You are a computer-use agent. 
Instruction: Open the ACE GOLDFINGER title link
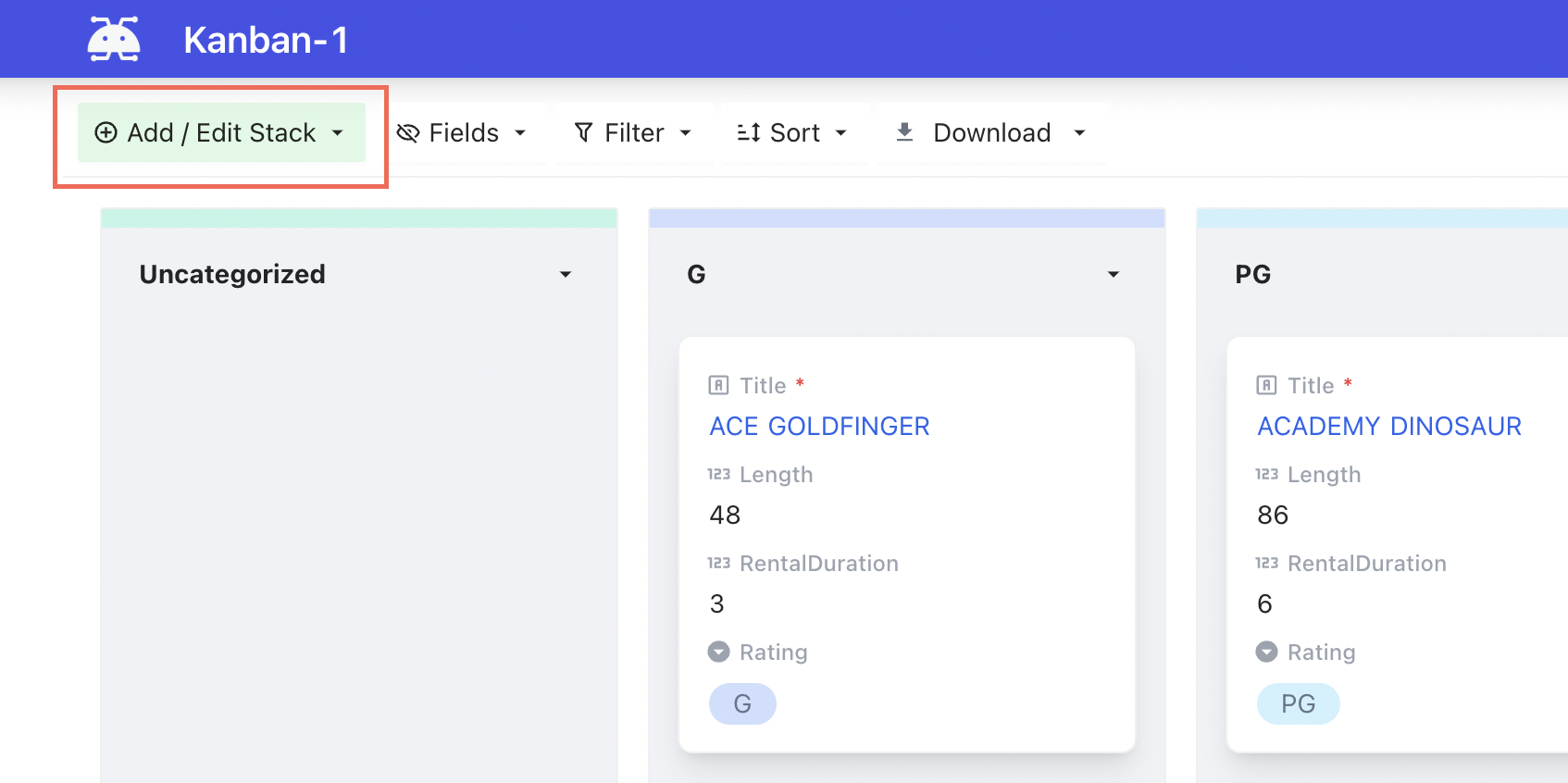[819, 426]
